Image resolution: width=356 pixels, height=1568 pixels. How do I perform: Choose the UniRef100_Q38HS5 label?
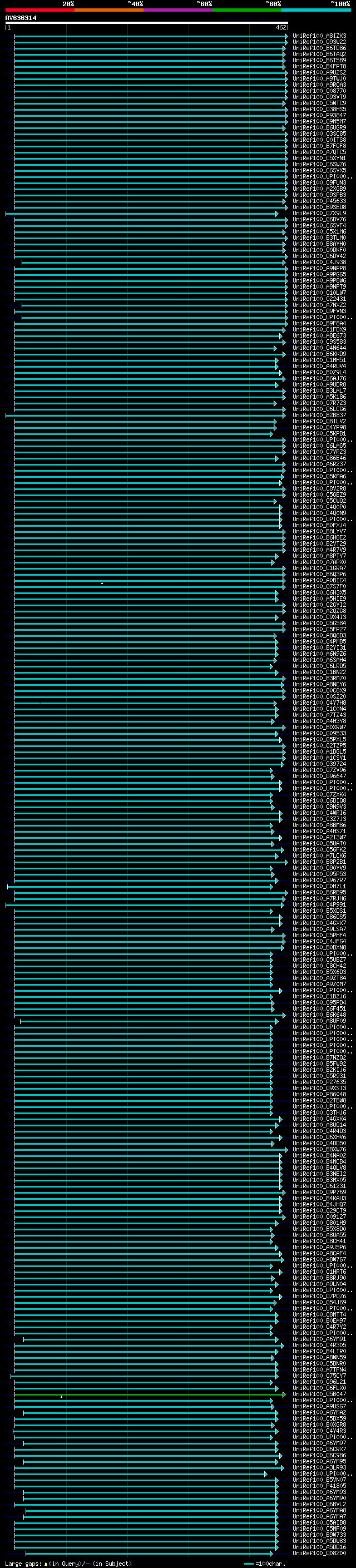point(319,110)
